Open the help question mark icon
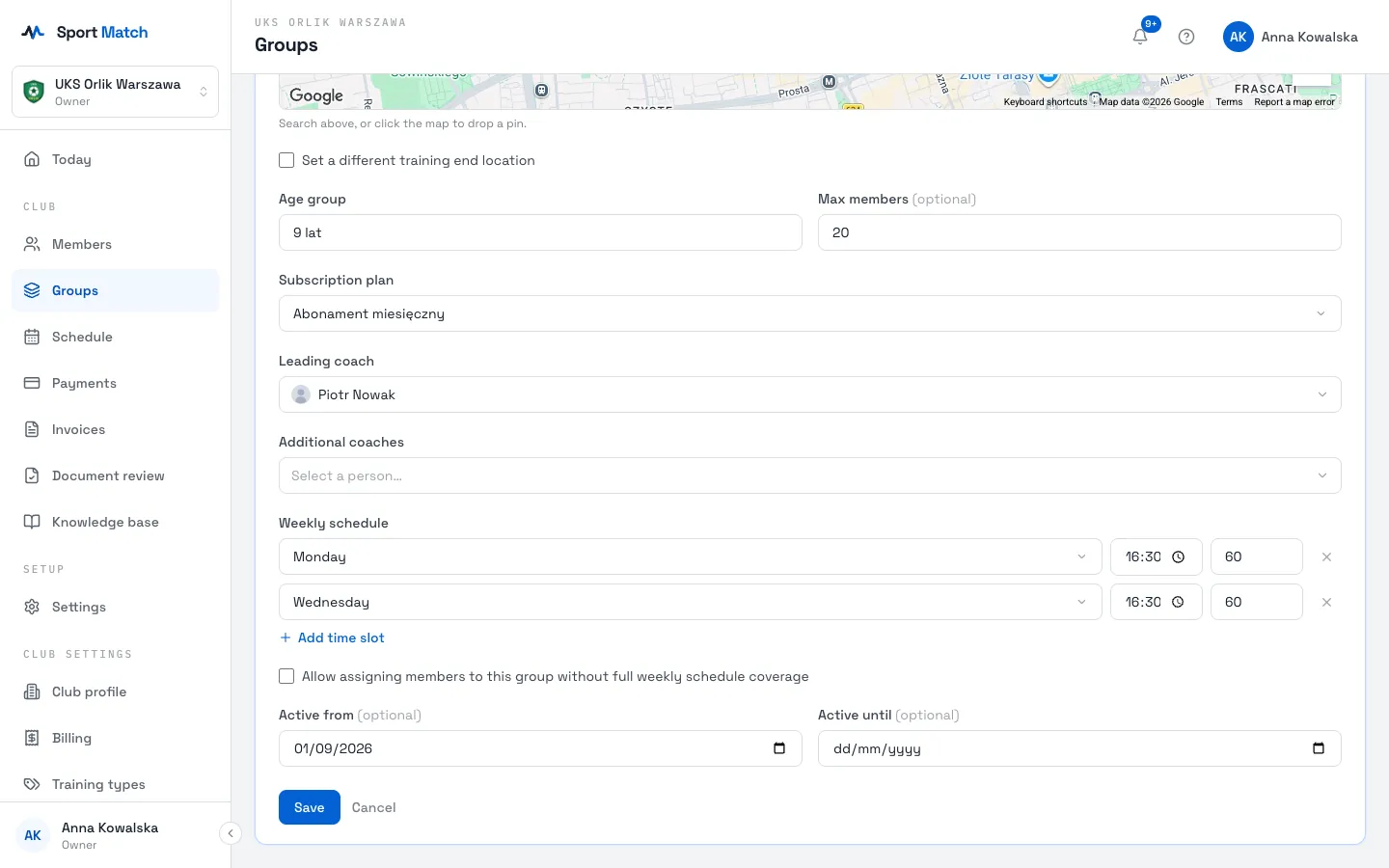This screenshot has width=1389, height=868. click(x=1186, y=37)
